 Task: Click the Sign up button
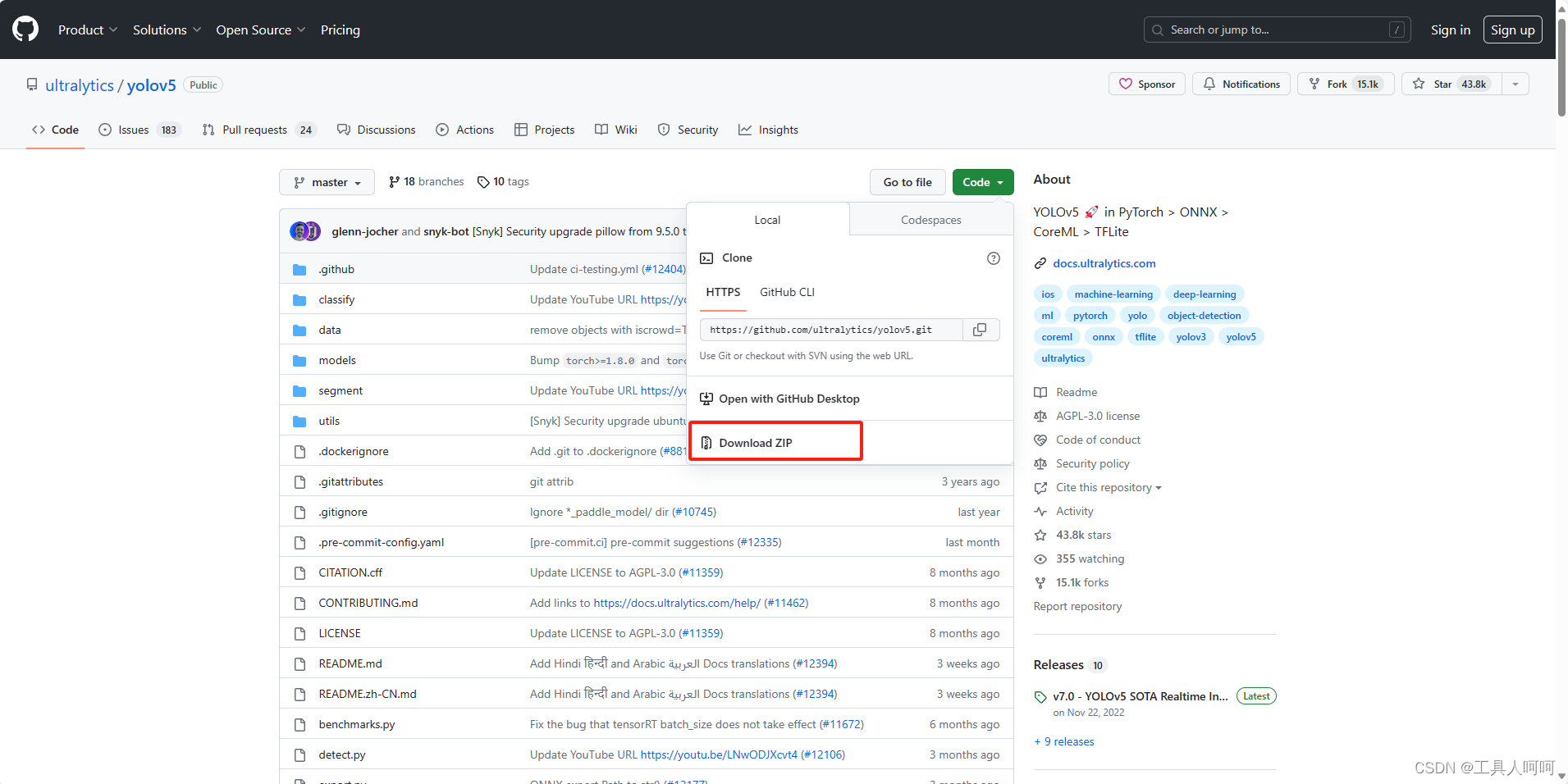point(1512,30)
